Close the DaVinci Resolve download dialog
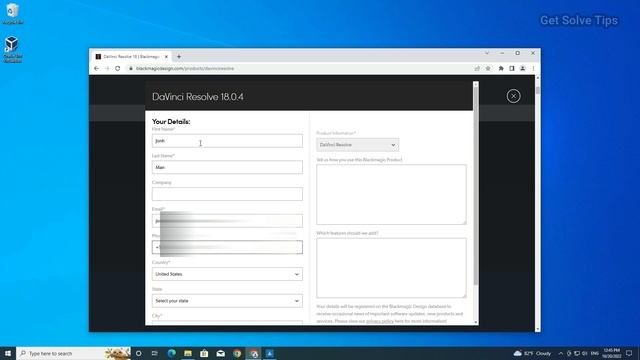 (513, 96)
